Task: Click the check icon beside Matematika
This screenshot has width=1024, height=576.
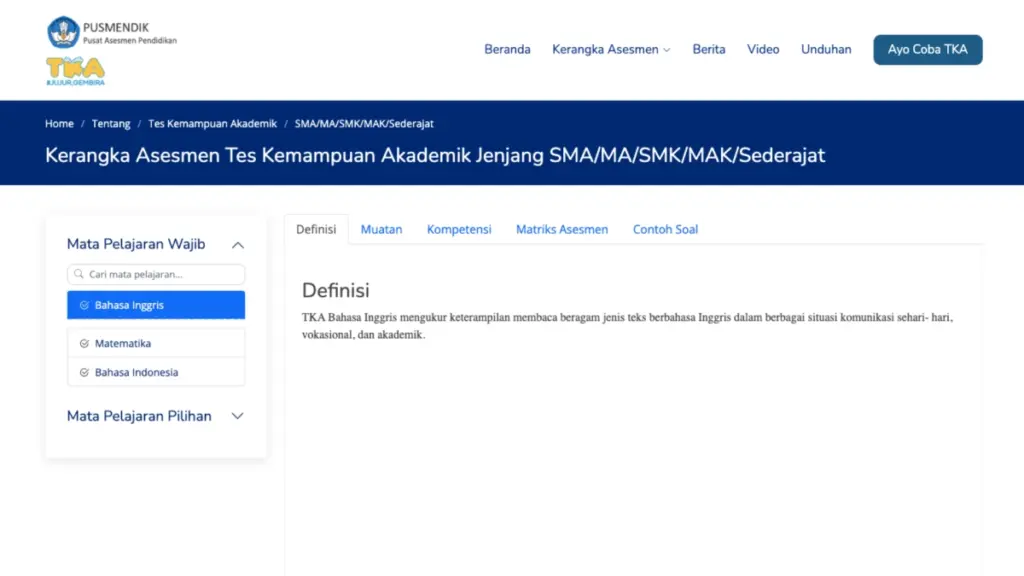Action: tap(84, 344)
